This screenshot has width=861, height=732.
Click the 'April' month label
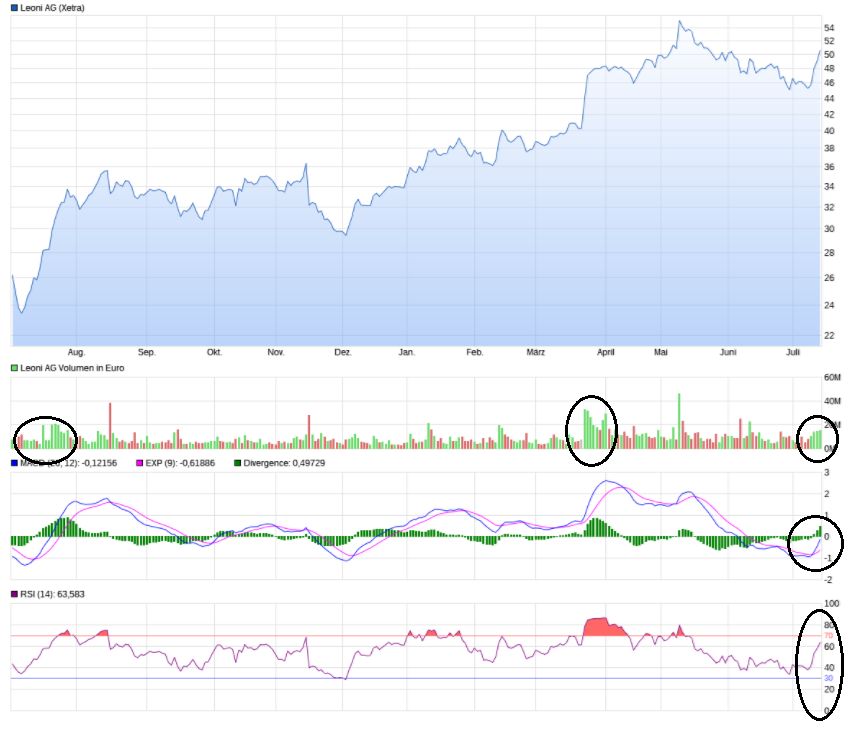(x=606, y=353)
